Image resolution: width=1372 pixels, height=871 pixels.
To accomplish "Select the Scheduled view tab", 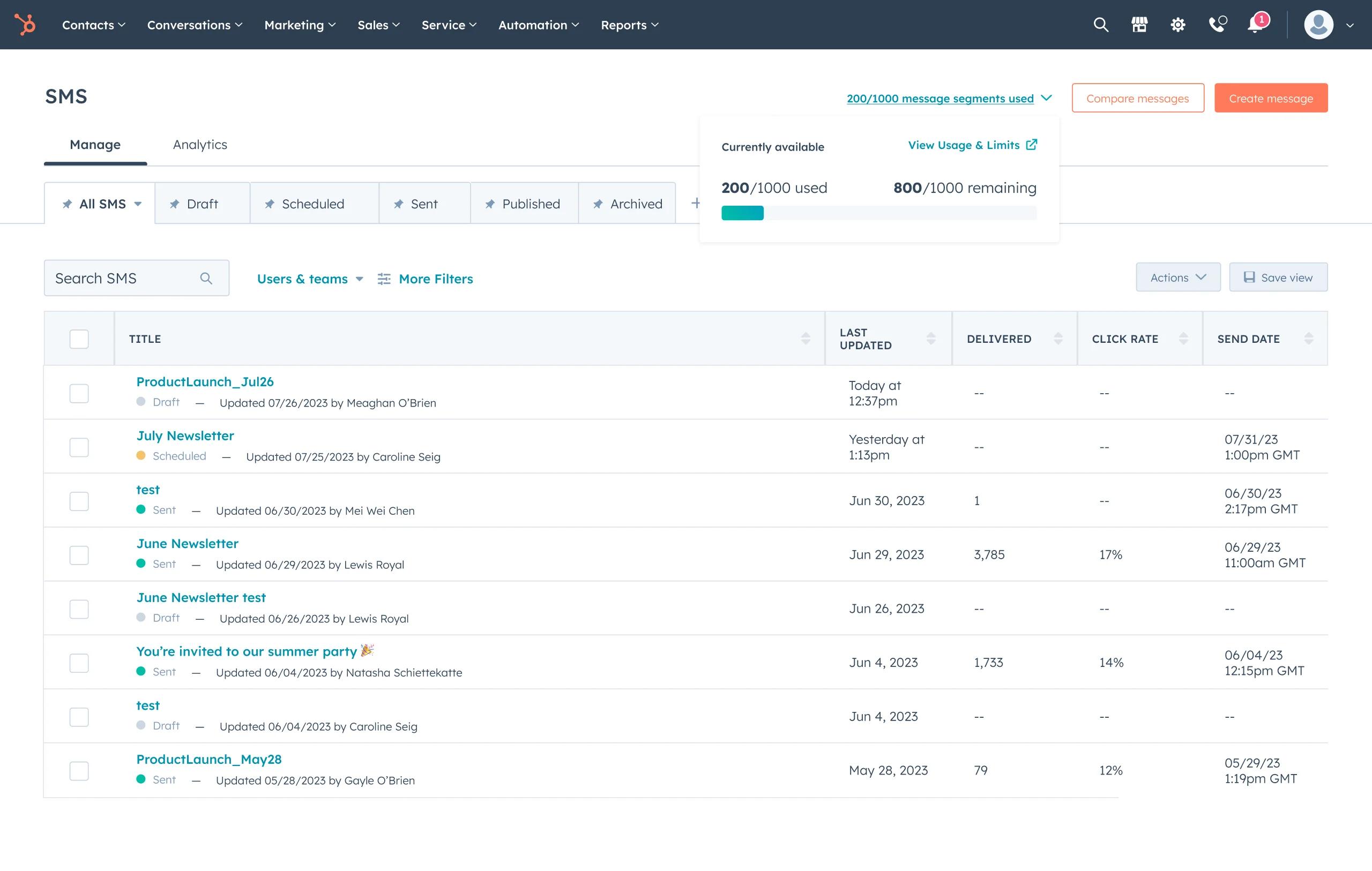I will pos(314,204).
